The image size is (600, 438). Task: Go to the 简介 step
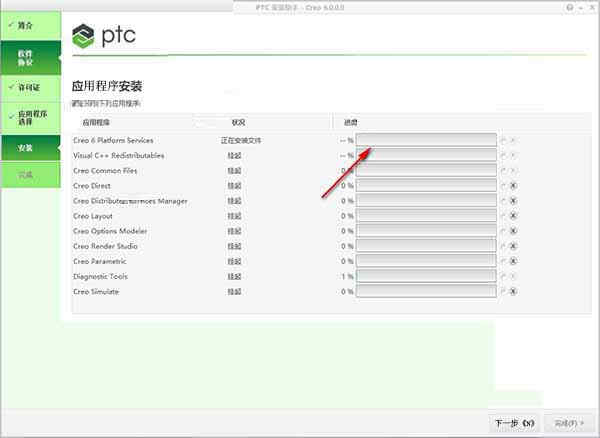click(x=31, y=26)
